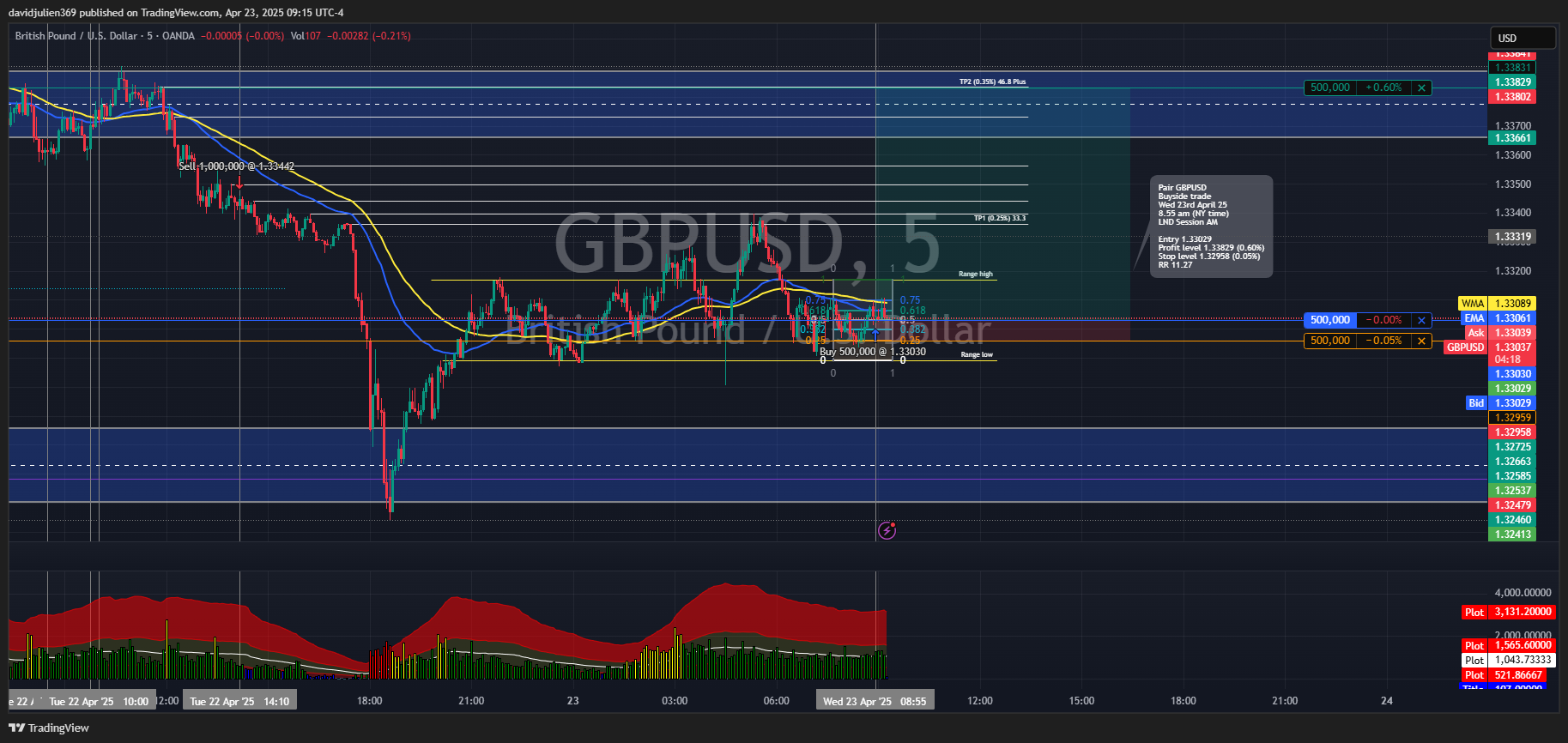Open the TradingView logo at bottom left
The height and width of the screenshot is (743, 1568).
49,728
